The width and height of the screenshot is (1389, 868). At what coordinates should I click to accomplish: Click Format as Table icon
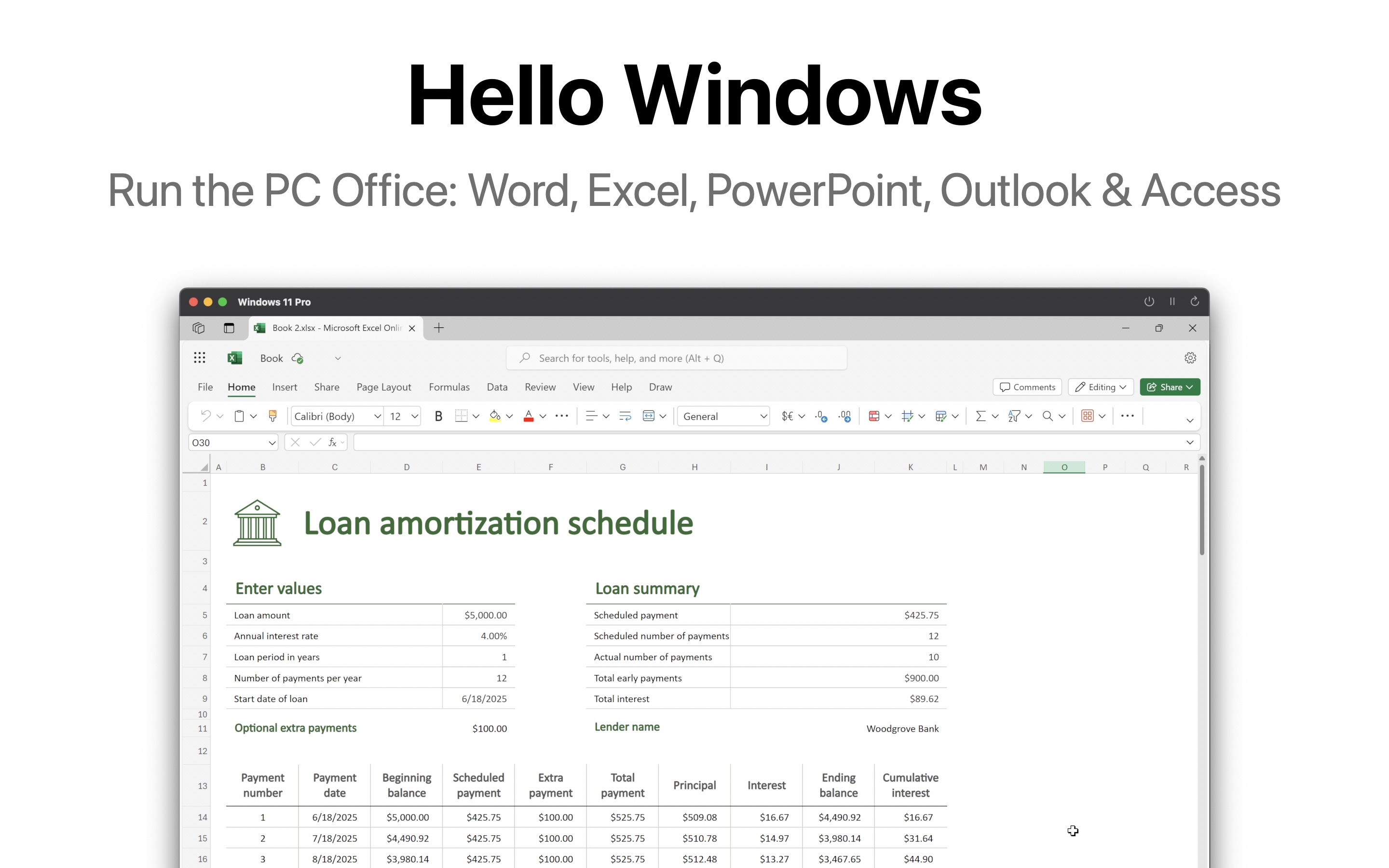tap(941, 416)
